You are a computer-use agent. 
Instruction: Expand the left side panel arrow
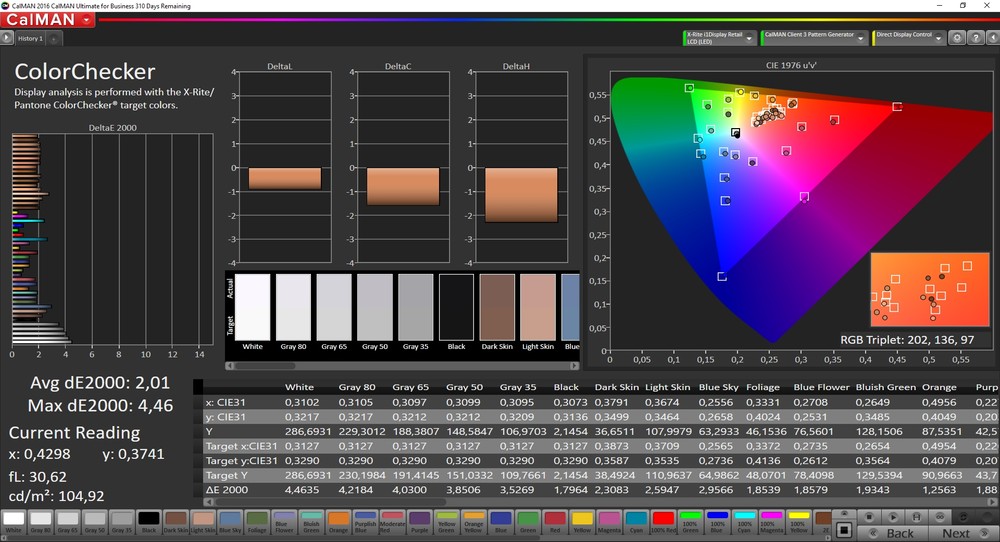point(6,38)
